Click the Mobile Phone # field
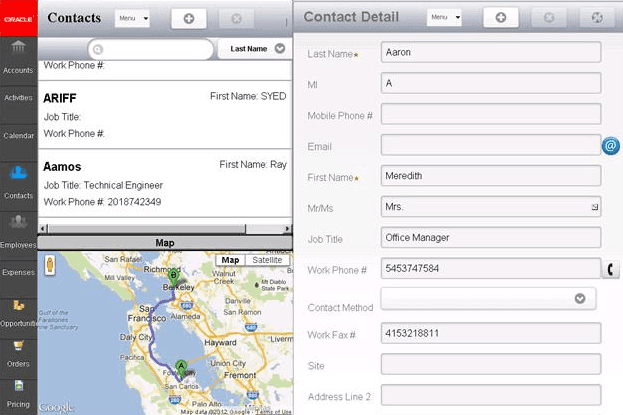 point(491,114)
